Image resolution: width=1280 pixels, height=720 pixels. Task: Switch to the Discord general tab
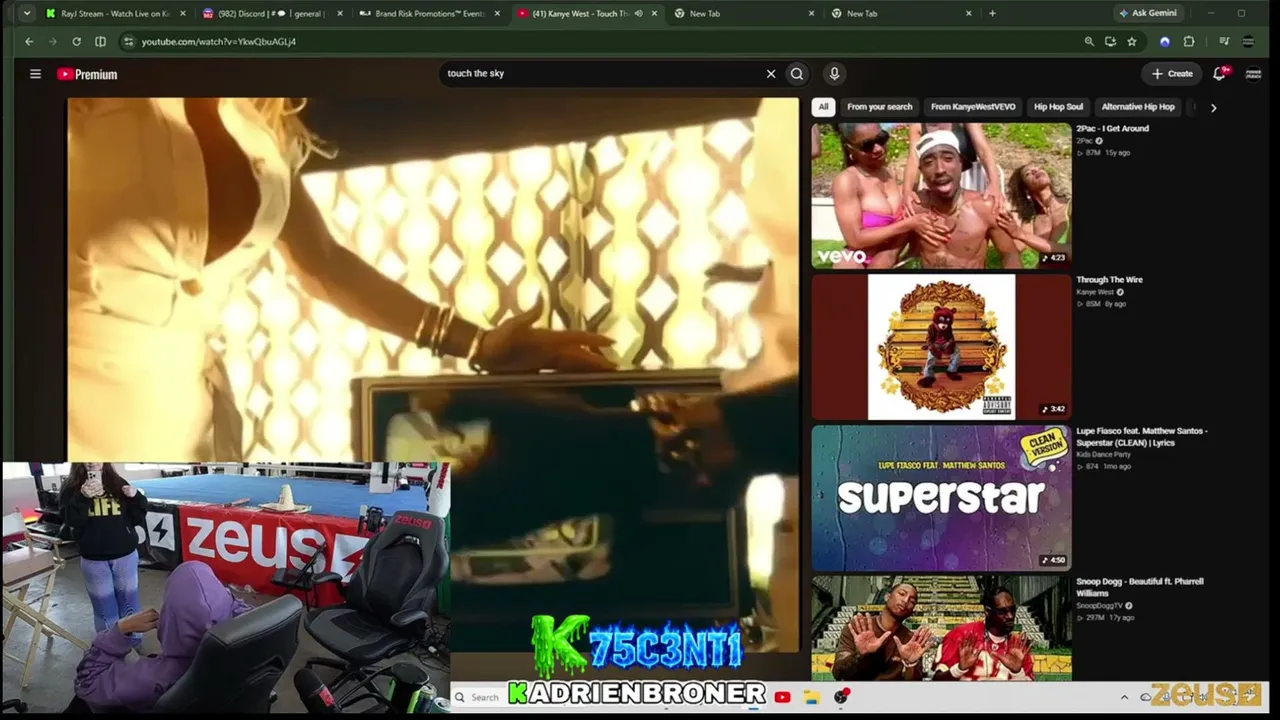[x=272, y=14]
